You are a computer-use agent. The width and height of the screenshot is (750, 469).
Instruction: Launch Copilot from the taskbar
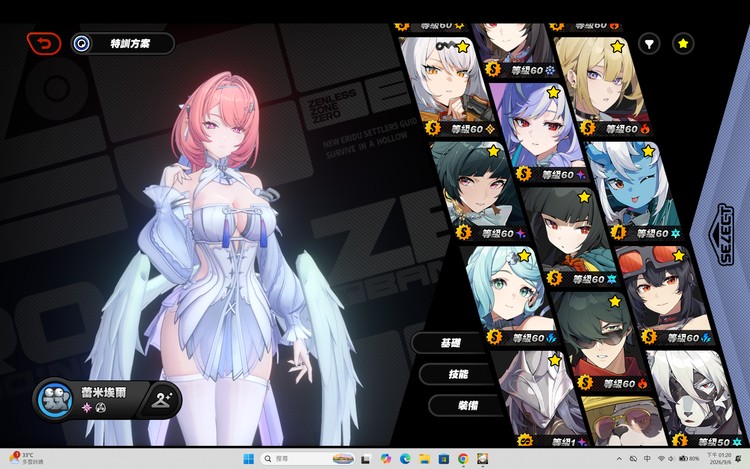point(386,459)
